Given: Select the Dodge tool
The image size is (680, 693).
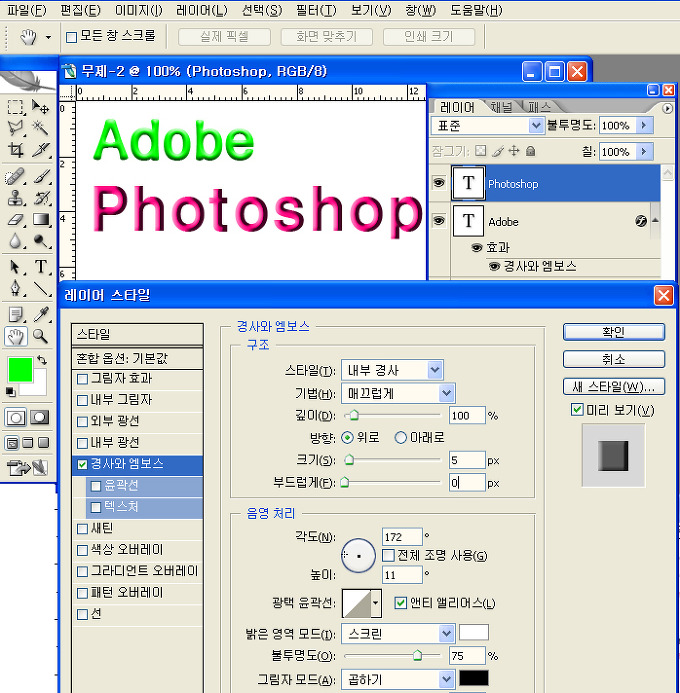Looking at the screenshot, I should click(40, 241).
